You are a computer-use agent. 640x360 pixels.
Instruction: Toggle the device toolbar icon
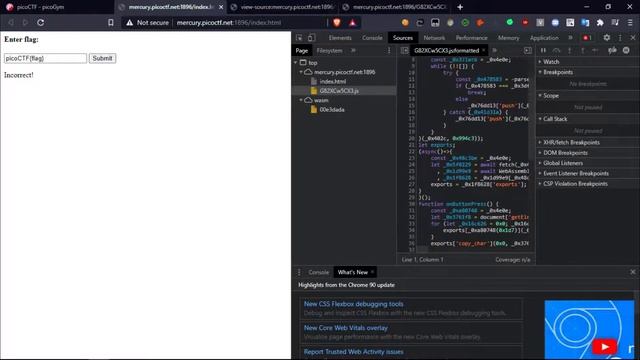311,38
